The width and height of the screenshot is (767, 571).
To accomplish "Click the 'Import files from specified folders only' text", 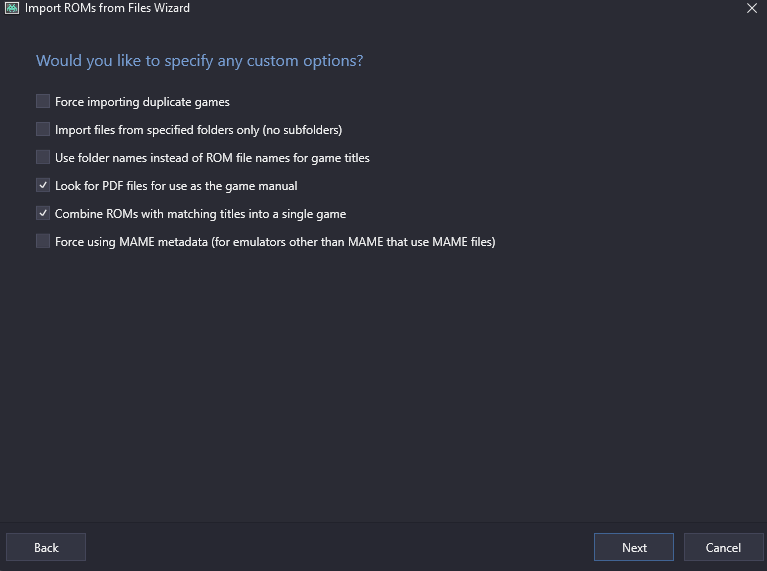I will [x=198, y=130].
